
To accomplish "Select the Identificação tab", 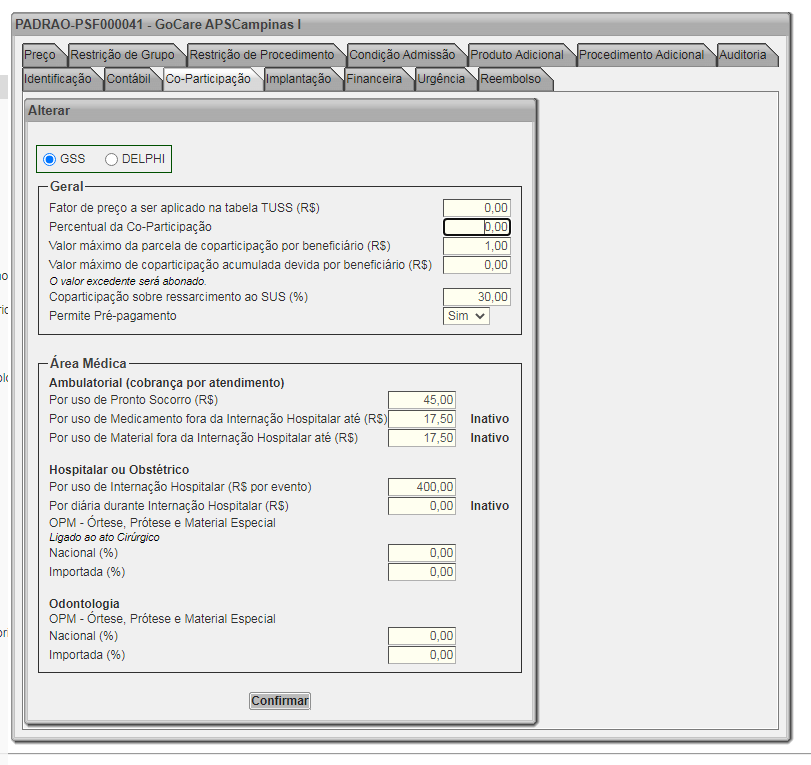I will pyautogui.click(x=57, y=79).
